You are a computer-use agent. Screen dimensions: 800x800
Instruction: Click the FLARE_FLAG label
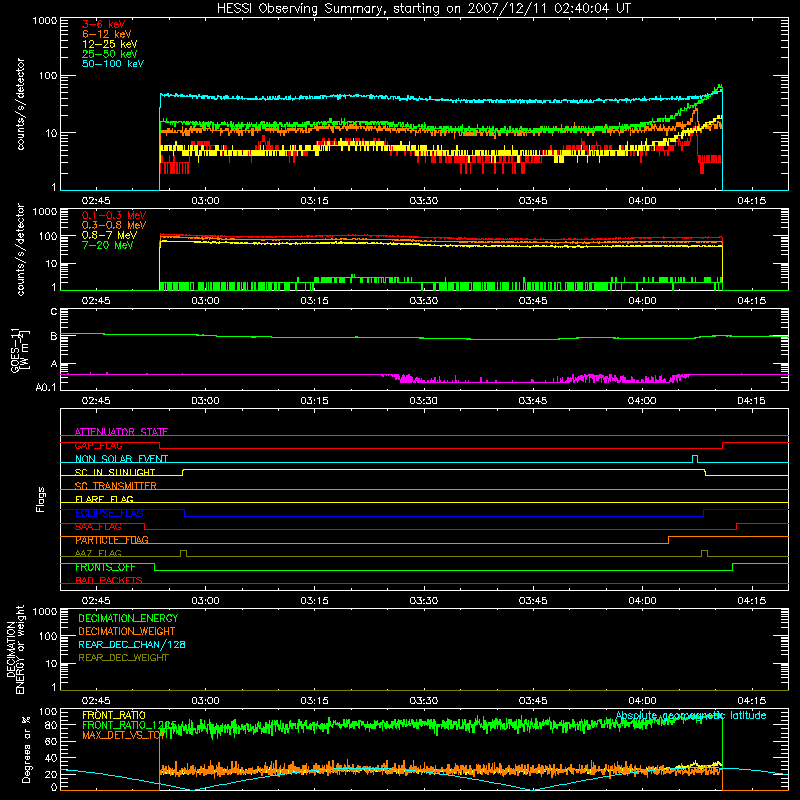tap(104, 499)
